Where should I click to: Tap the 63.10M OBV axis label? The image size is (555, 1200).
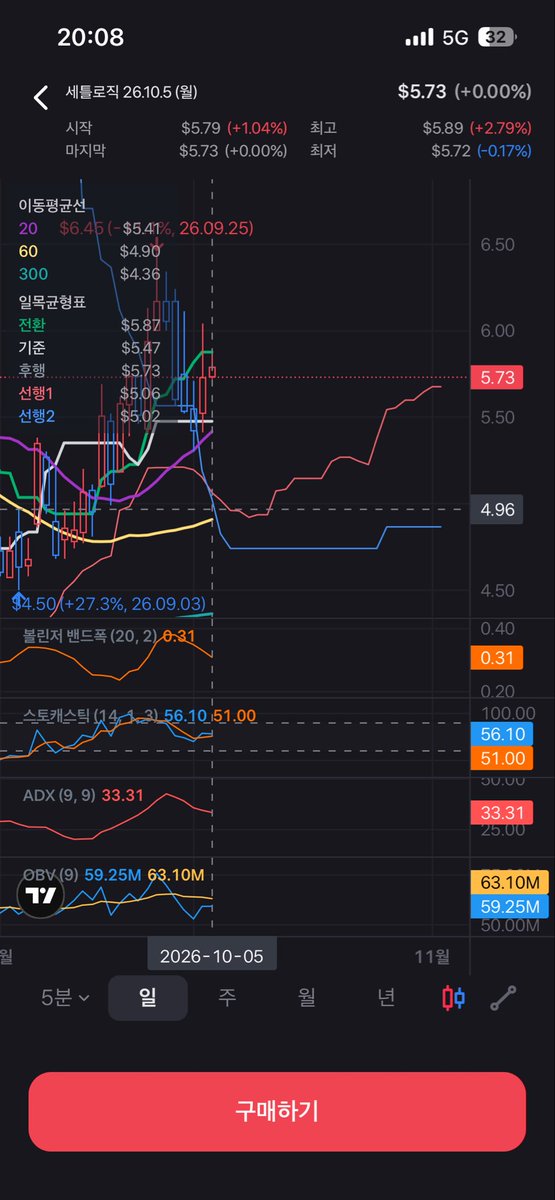click(510, 883)
